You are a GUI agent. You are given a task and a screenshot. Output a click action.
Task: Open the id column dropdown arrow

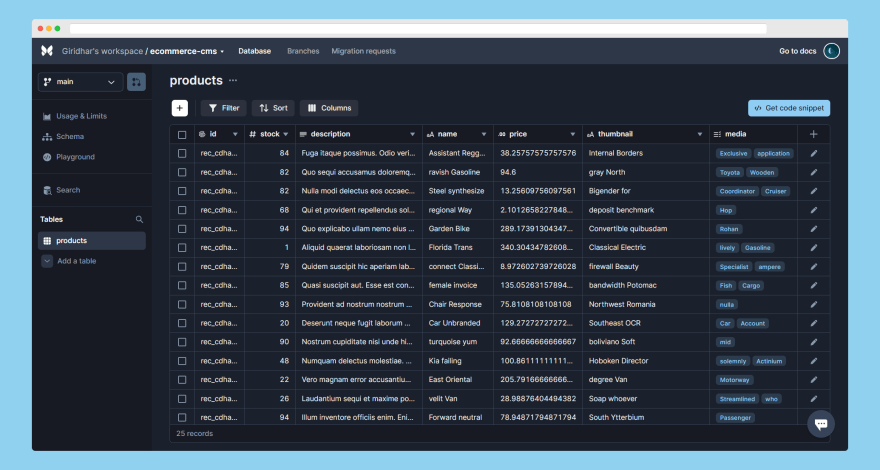[235, 134]
